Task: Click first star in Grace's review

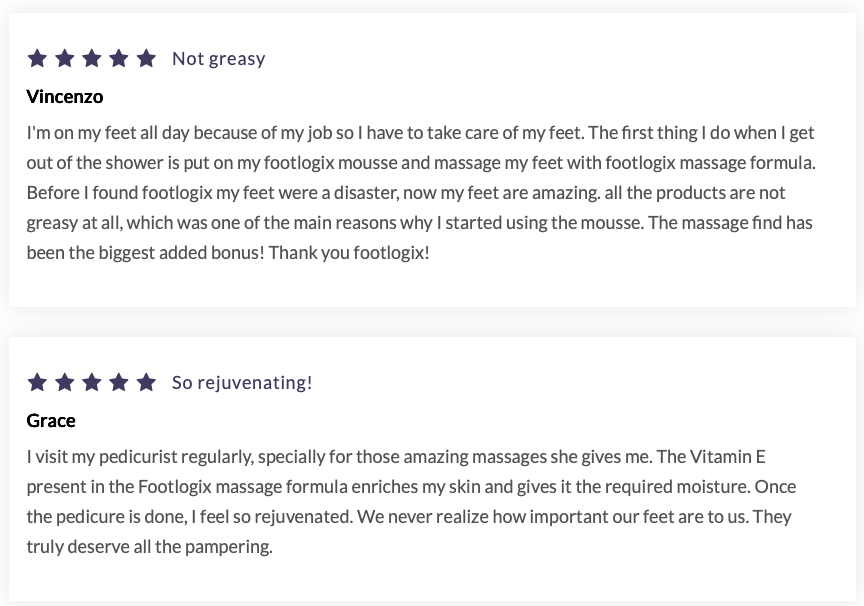Action: [37, 382]
